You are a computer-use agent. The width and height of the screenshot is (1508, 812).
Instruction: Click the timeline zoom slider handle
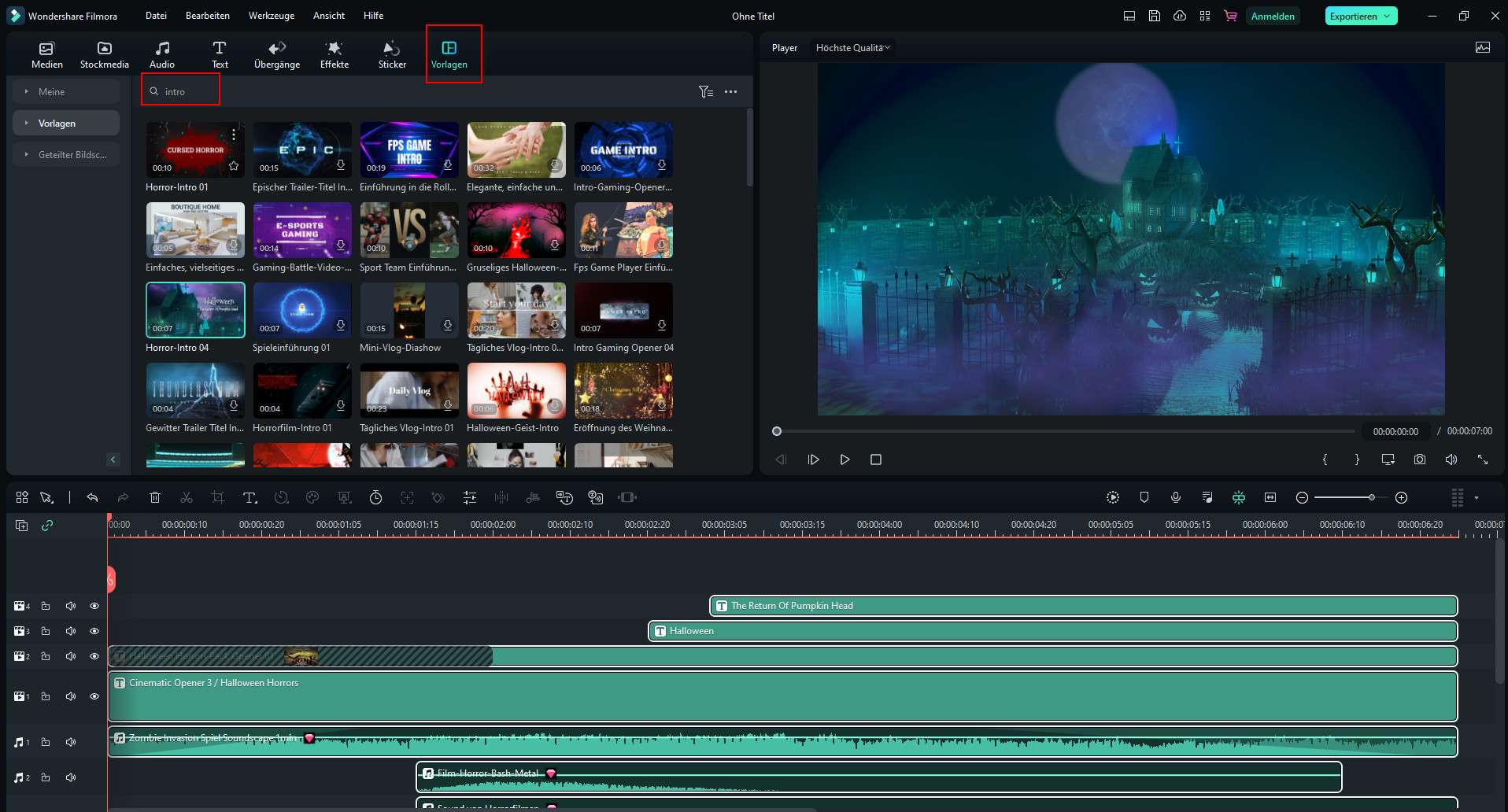(1372, 497)
